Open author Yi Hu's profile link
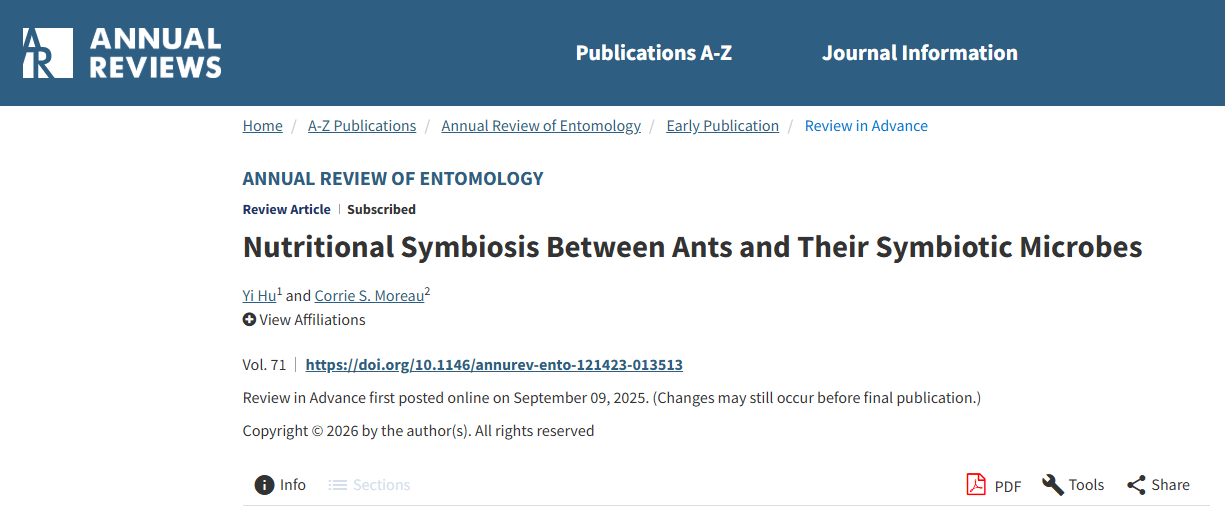The height and width of the screenshot is (515, 1225). coord(259,296)
